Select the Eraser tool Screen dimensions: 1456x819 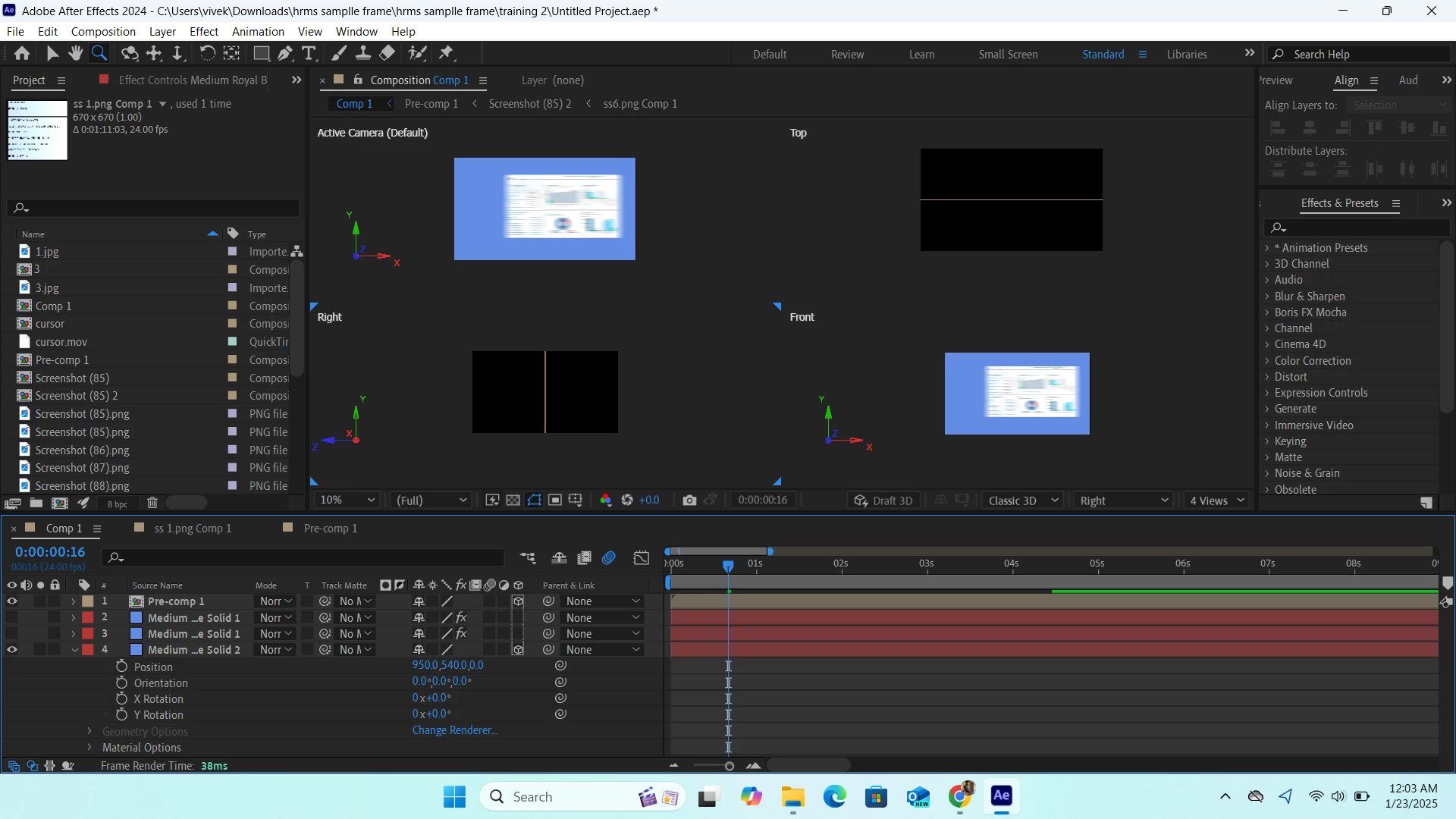[x=388, y=53]
